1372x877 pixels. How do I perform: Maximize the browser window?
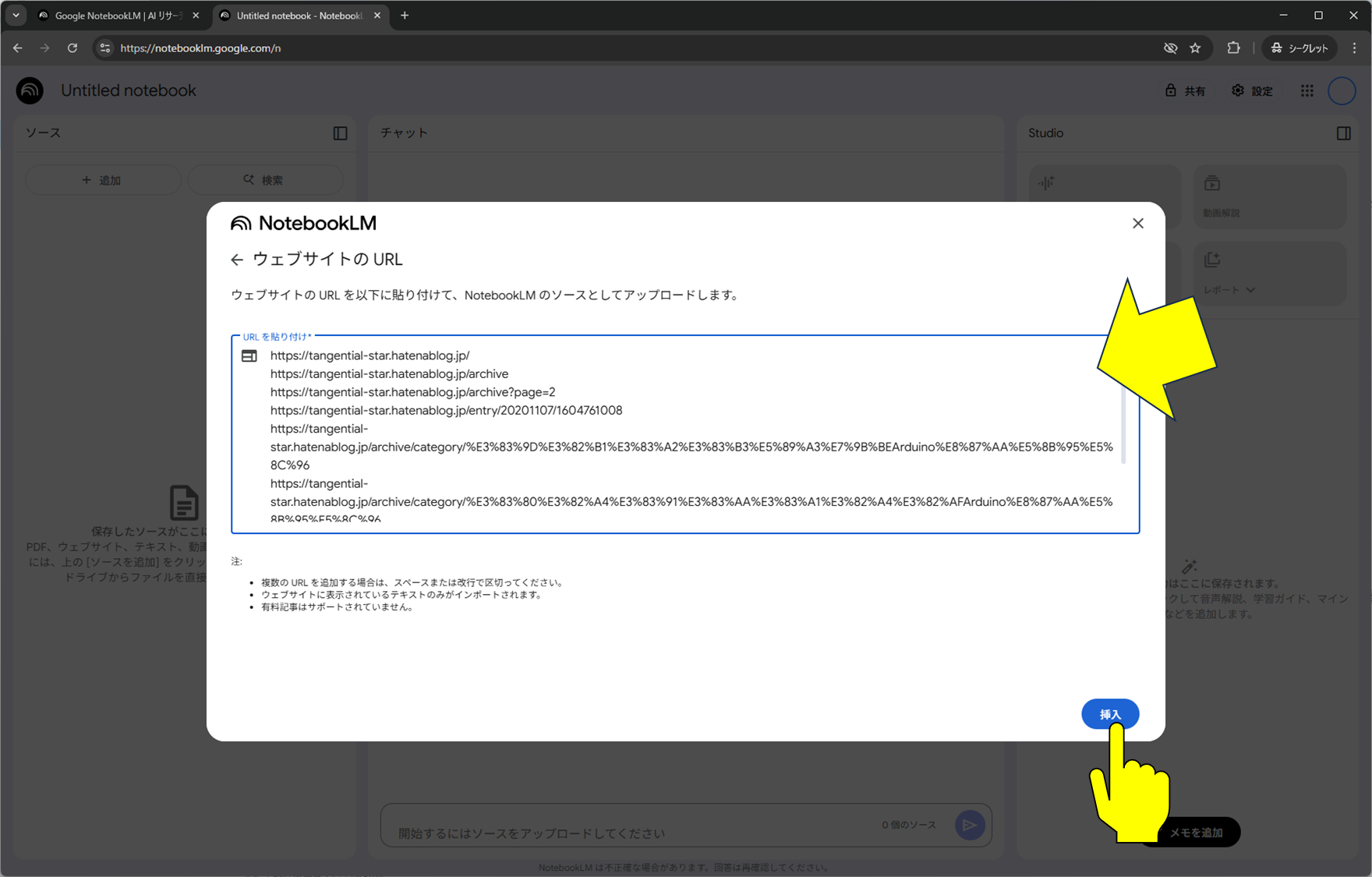pyautogui.click(x=1318, y=16)
